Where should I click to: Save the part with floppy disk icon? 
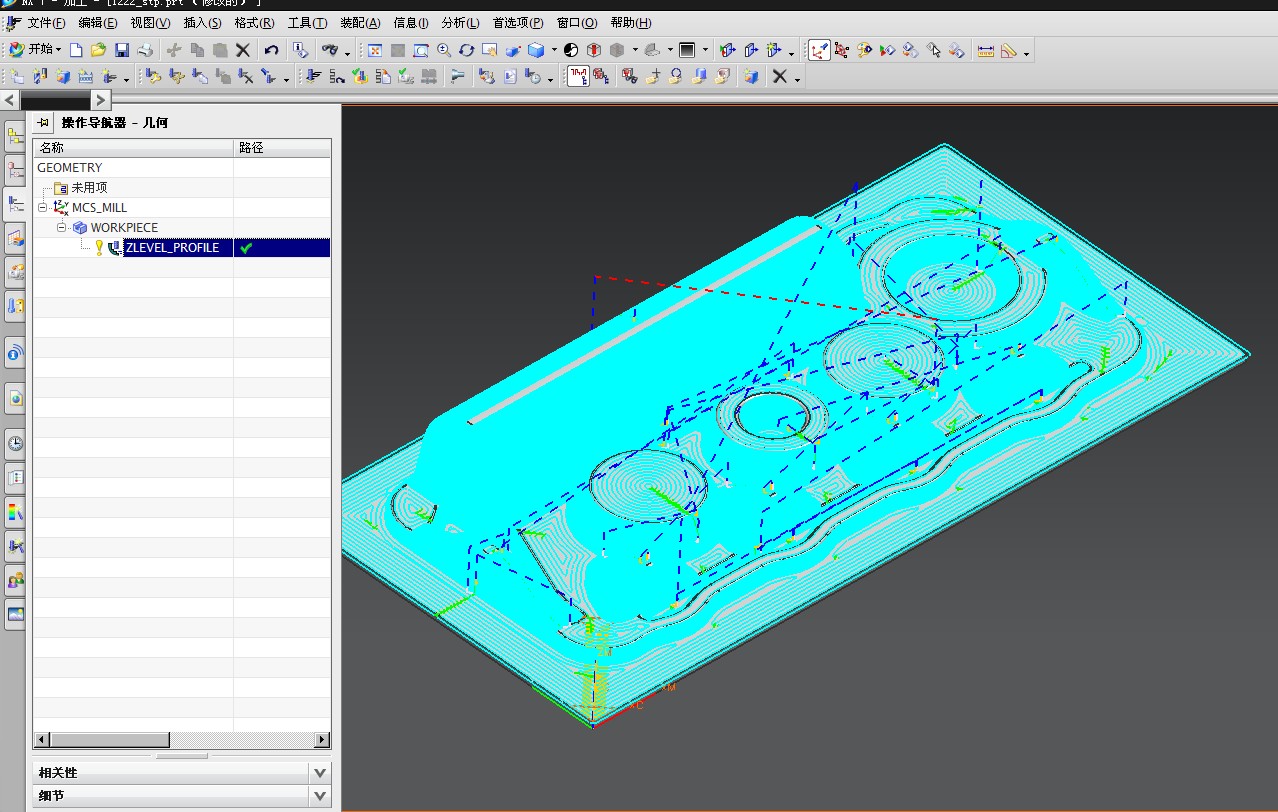[121, 49]
